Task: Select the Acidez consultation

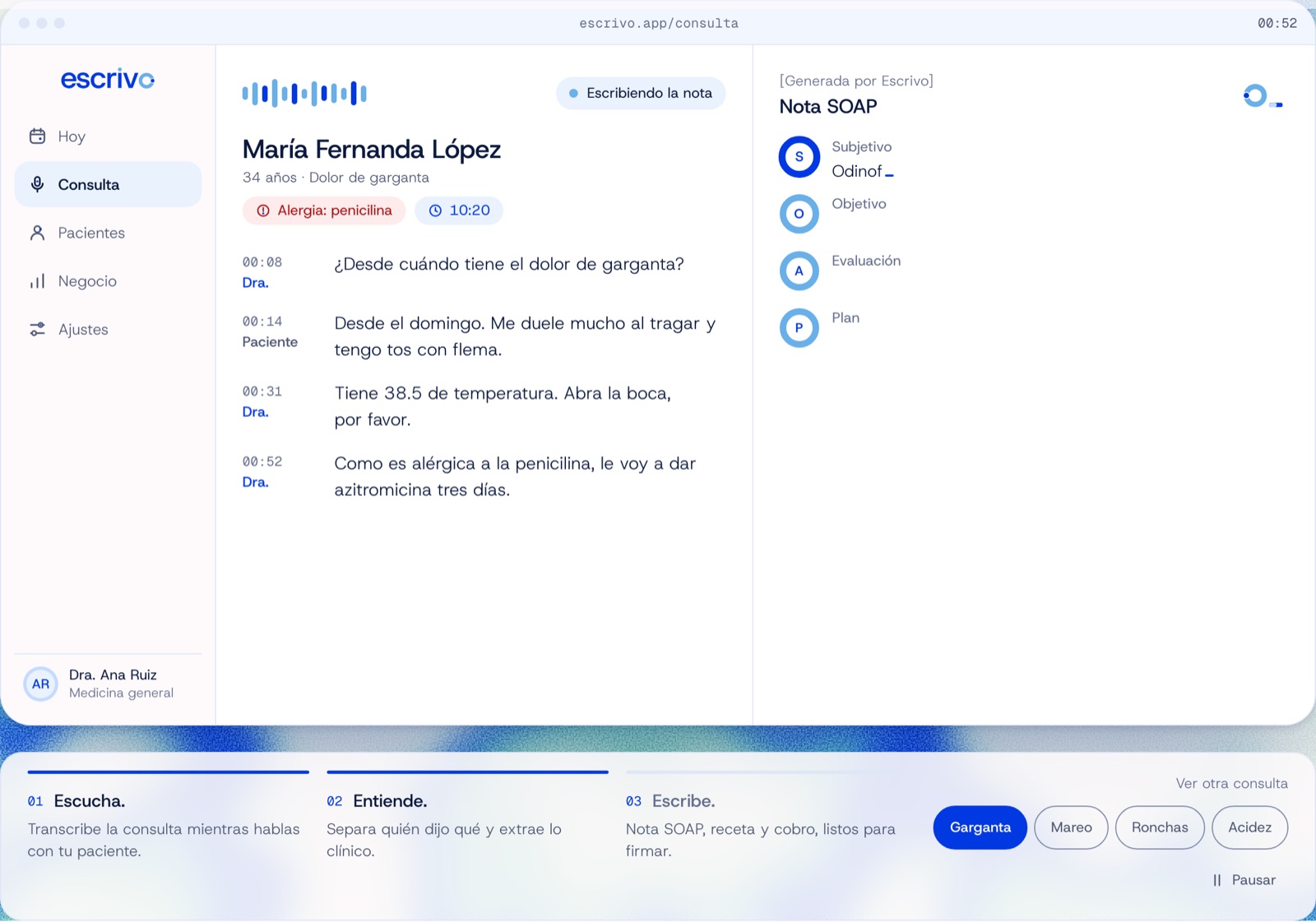Action: click(1249, 827)
